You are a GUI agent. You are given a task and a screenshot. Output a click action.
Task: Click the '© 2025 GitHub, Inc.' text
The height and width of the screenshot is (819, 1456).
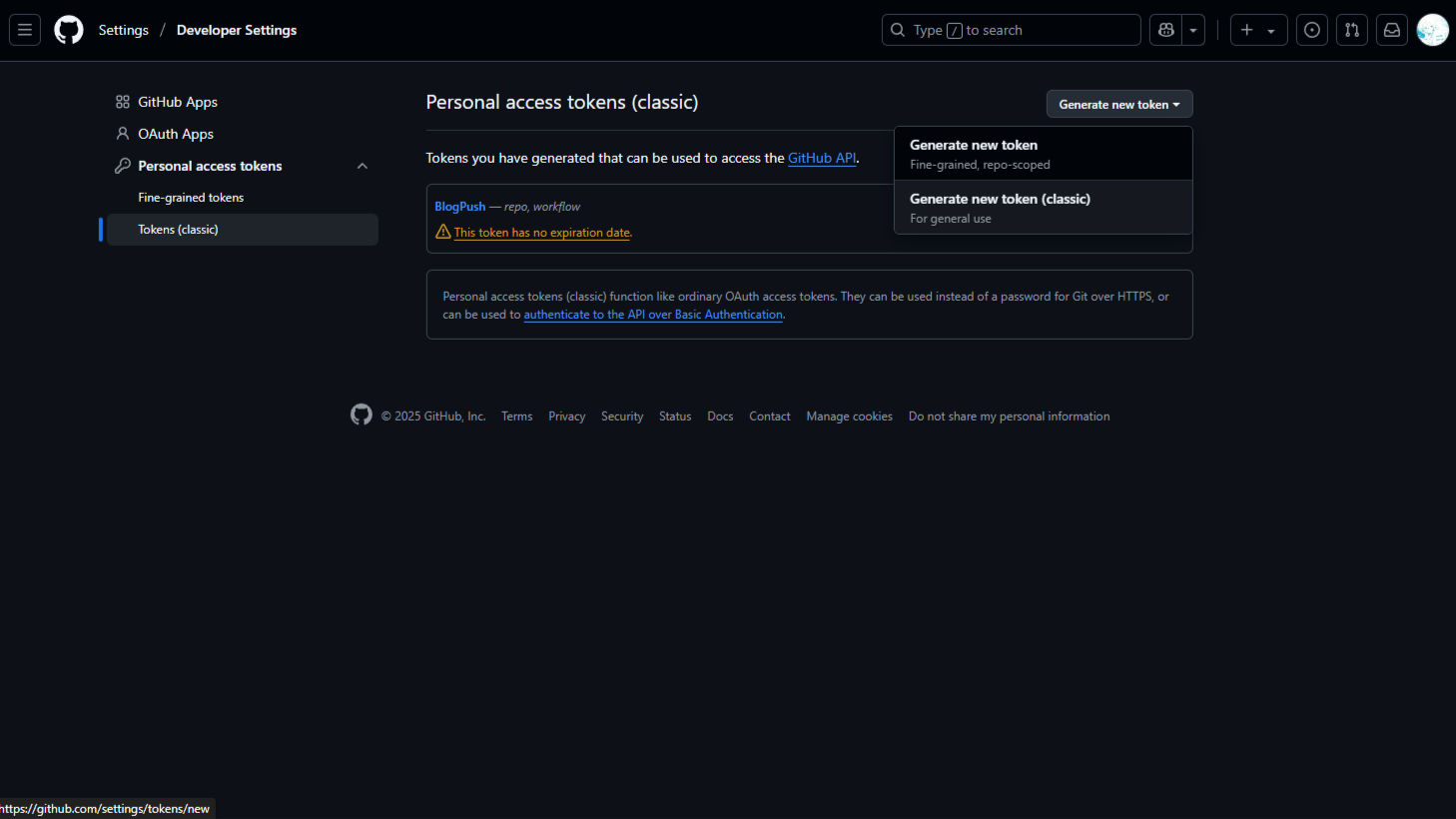coord(433,416)
